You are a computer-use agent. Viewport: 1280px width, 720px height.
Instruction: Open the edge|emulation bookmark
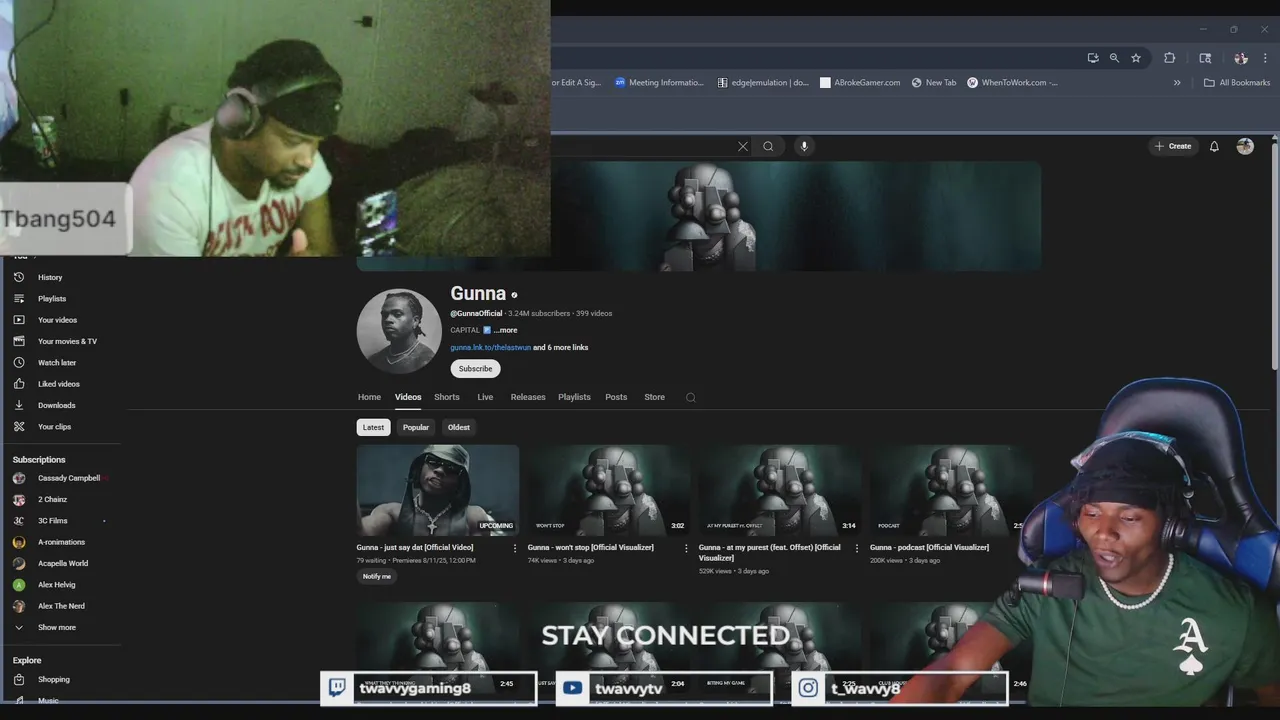pyautogui.click(x=764, y=83)
